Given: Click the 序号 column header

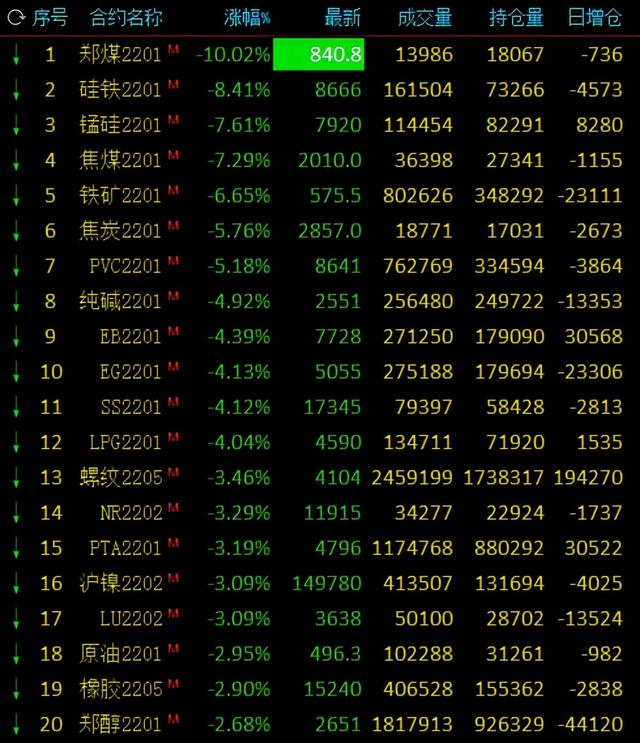Looking at the screenshot, I should [50, 18].
